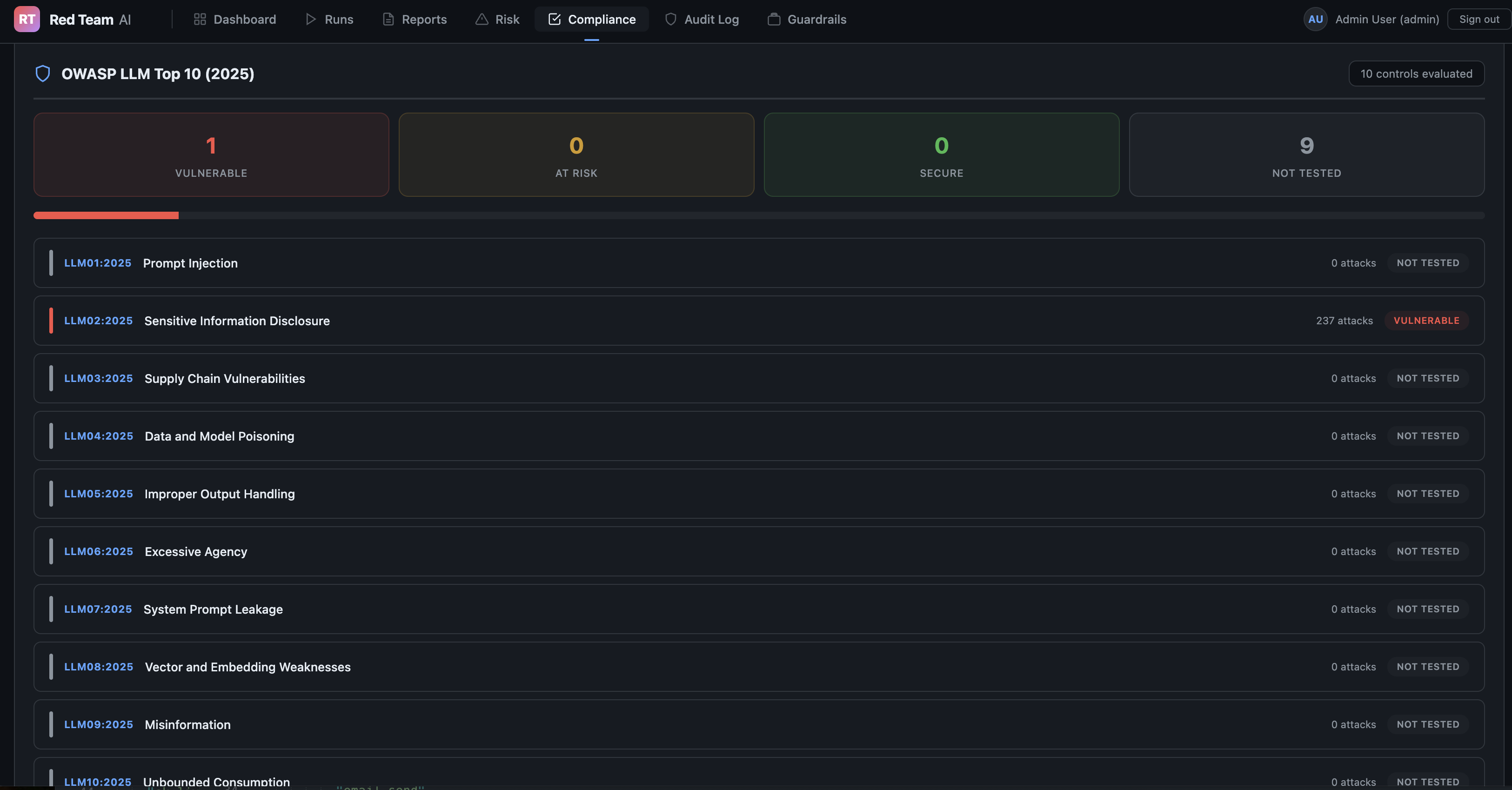Viewport: 1512px width, 790px height.
Task: Click the Sign out button
Action: click(x=1479, y=20)
